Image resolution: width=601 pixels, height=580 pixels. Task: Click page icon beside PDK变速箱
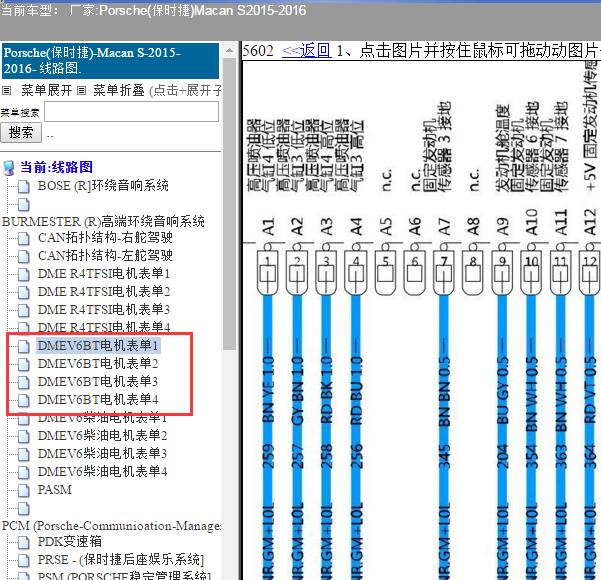[x=24, y=542]
